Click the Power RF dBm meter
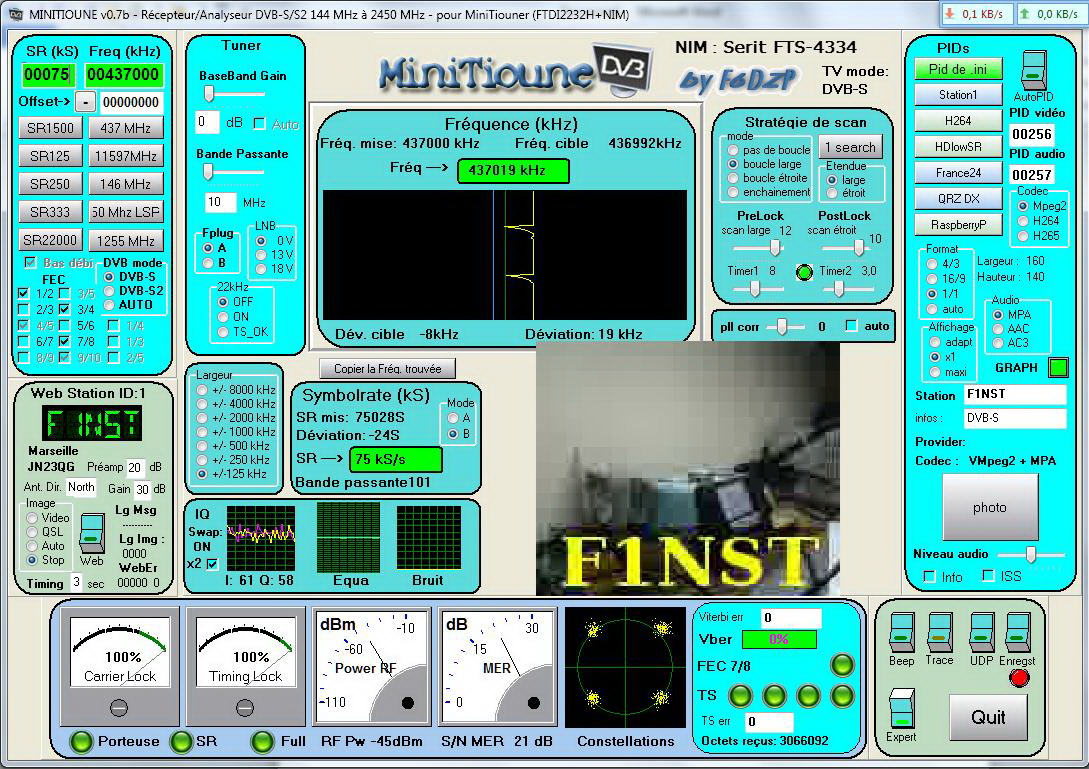 (371, 667)
